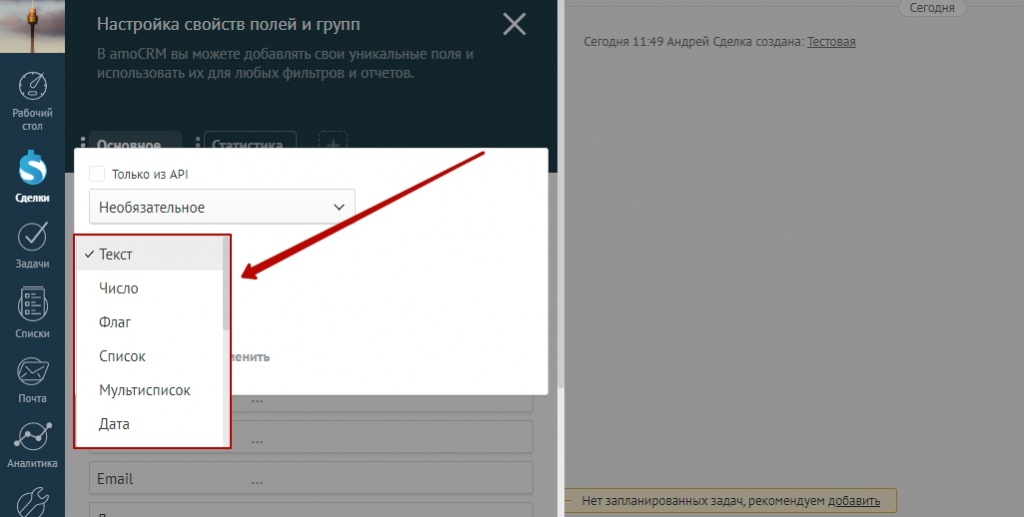Open the settings wrench icon in sidebar
Viewport: 1024px width, 517px height.
pyautogui.click(x=32, y=501)
